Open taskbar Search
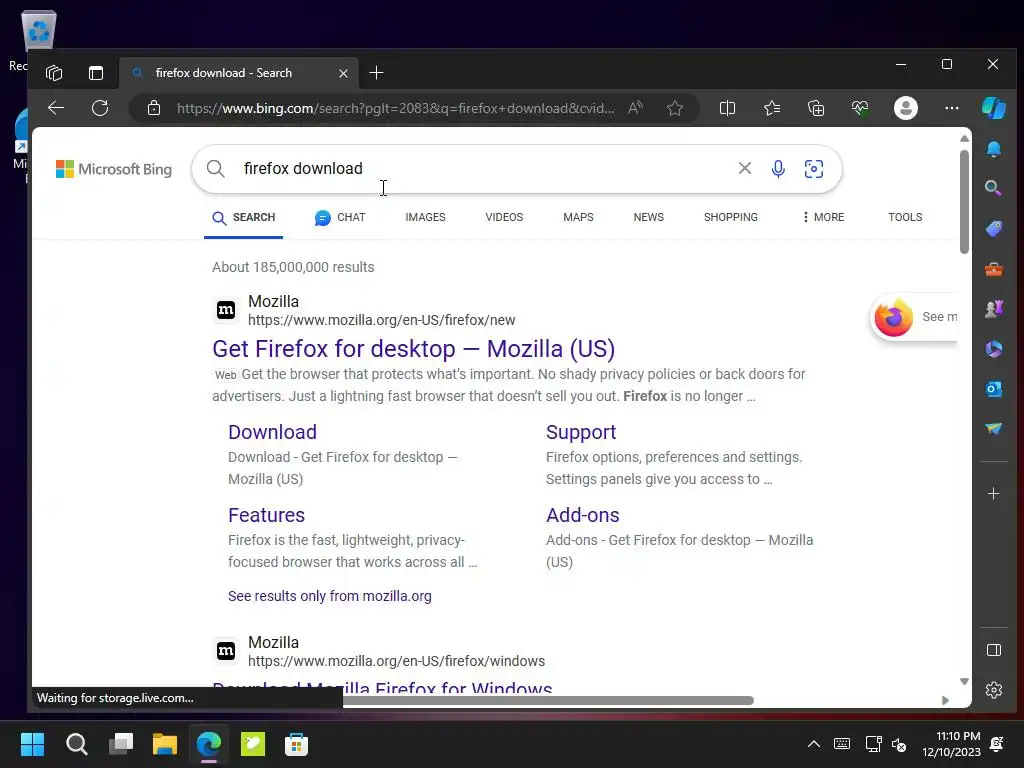This screenshot has width=1024, height=768. click(x=76, y=744)
